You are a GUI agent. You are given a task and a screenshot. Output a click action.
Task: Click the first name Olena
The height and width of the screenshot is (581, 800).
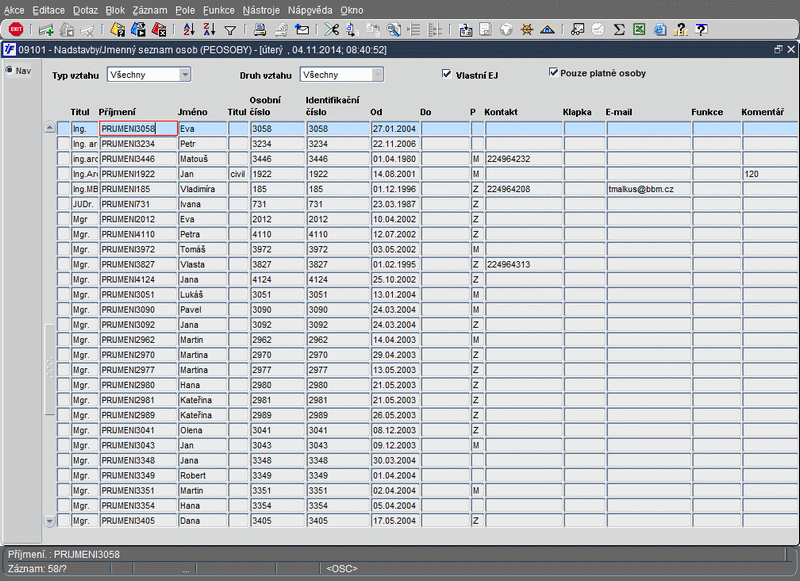tap(203, 430)
